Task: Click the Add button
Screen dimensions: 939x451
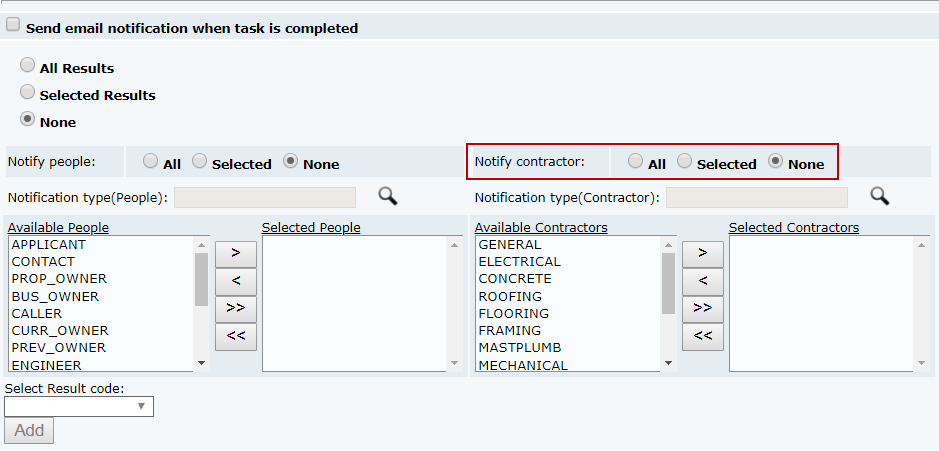Action: click(29, 430)
